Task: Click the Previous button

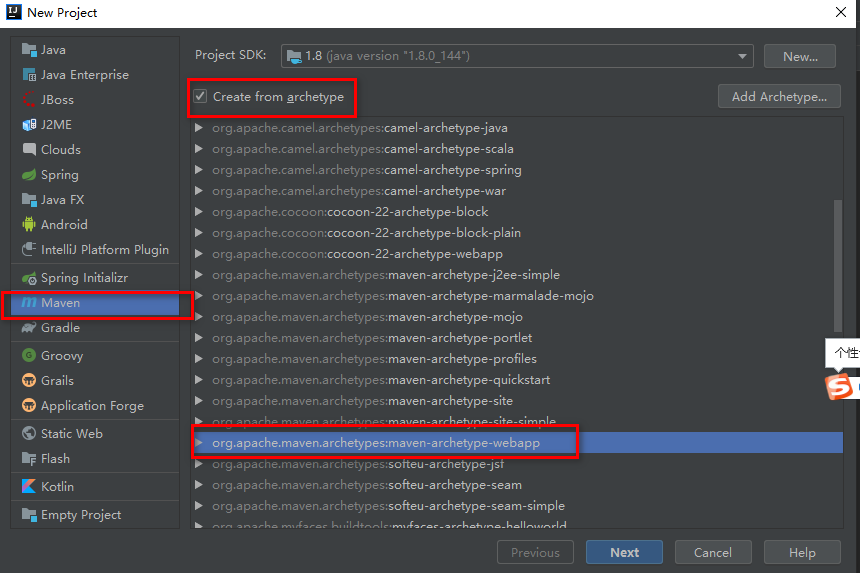Action: pyautogui.click(x=535, y=552)
